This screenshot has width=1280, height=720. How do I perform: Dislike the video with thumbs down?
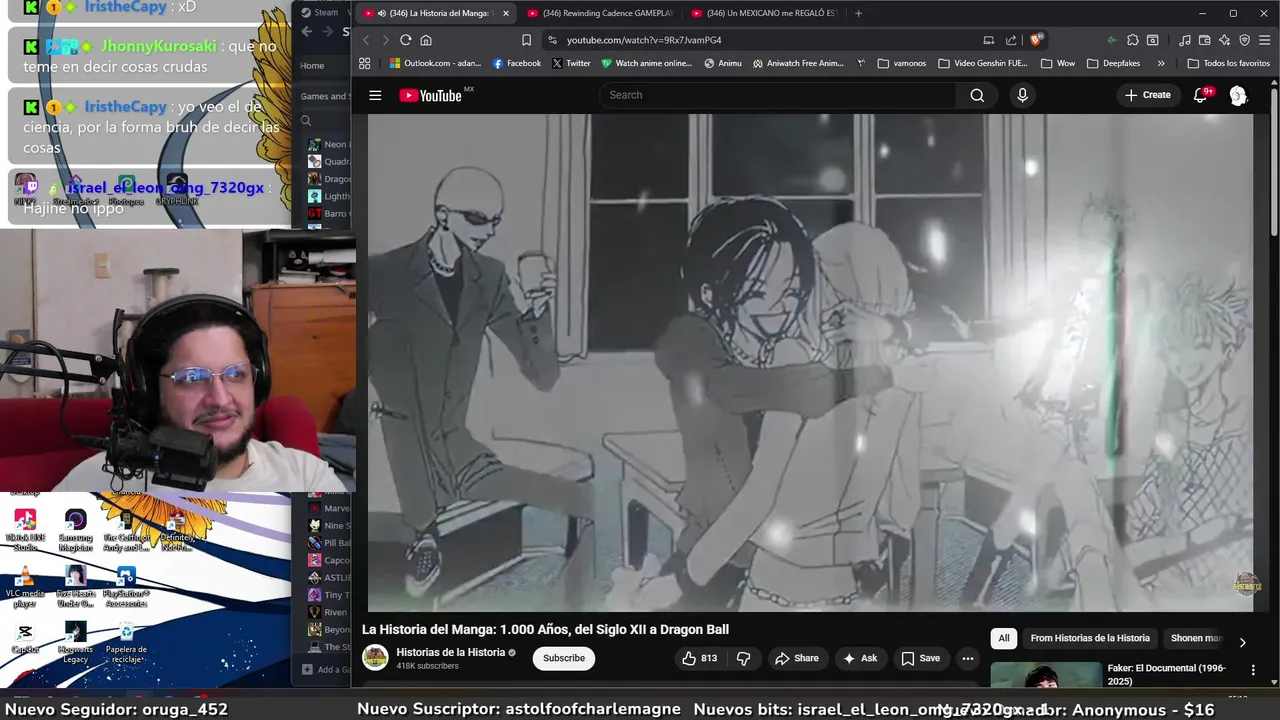(743, 658)
